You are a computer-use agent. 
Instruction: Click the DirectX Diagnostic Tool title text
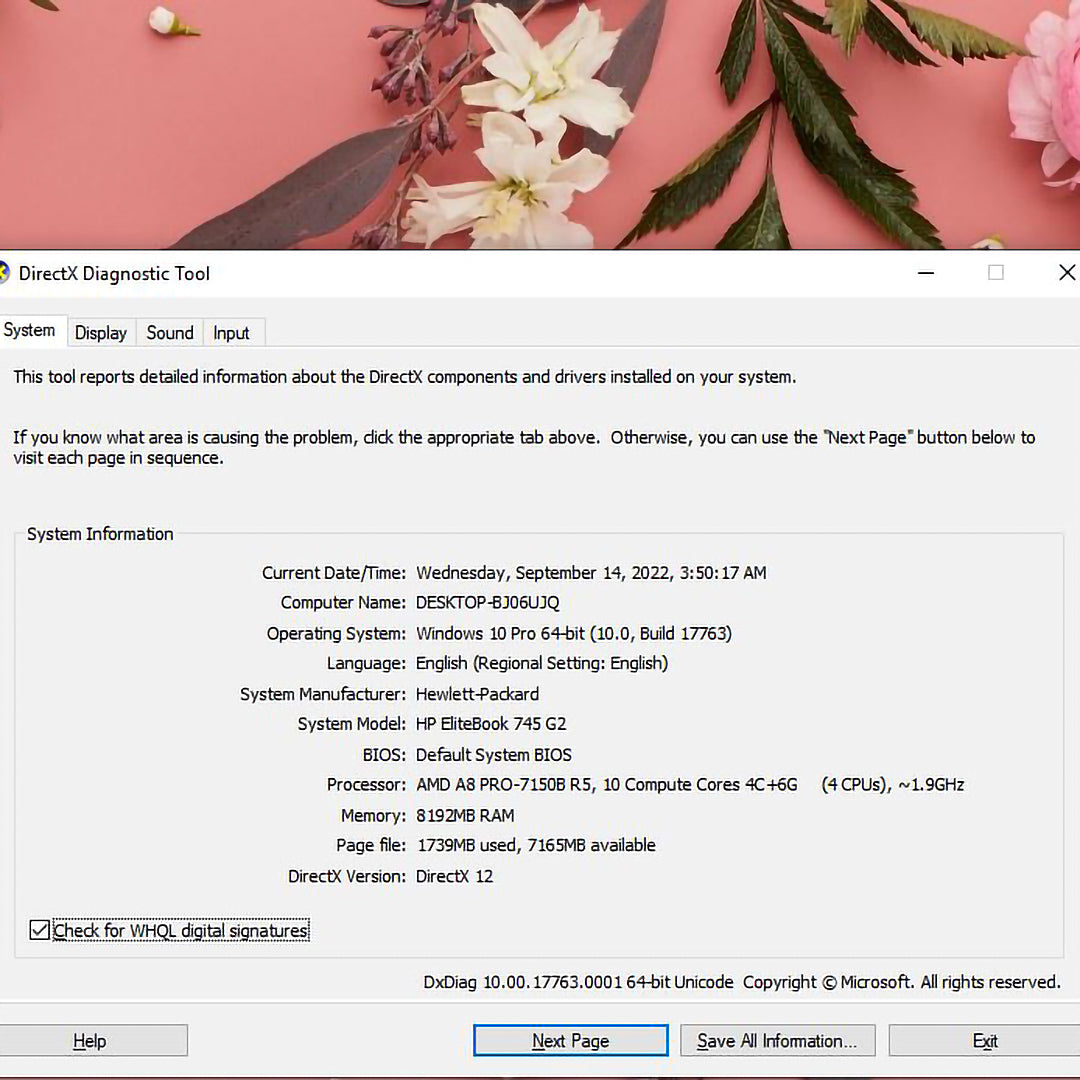[114, 274]
